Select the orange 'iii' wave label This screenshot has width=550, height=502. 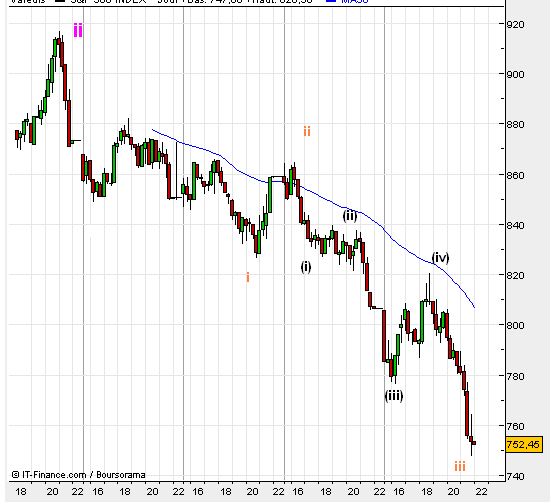click(460, 467)
